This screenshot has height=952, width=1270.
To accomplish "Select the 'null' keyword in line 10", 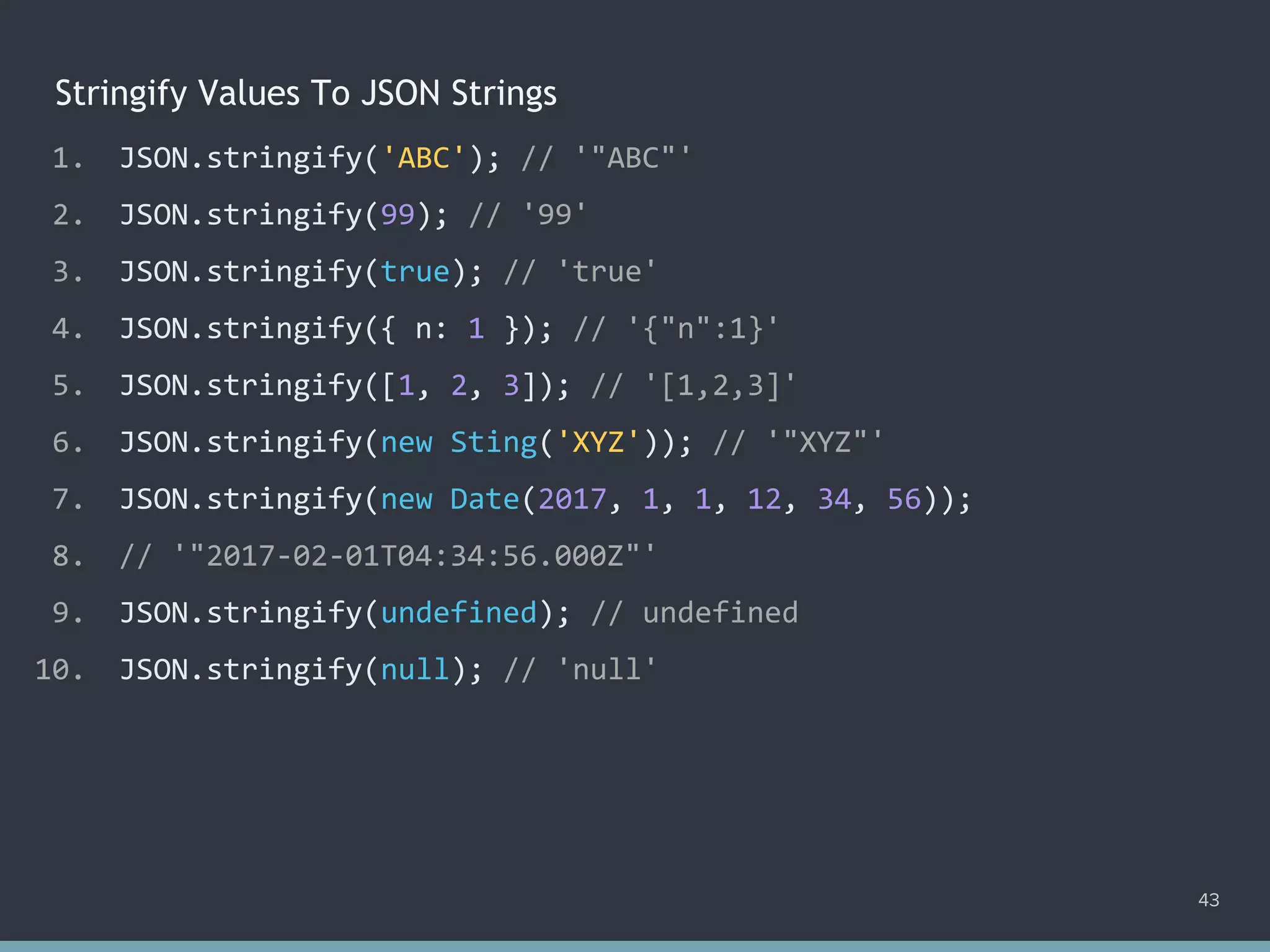I will pos(414,669).
